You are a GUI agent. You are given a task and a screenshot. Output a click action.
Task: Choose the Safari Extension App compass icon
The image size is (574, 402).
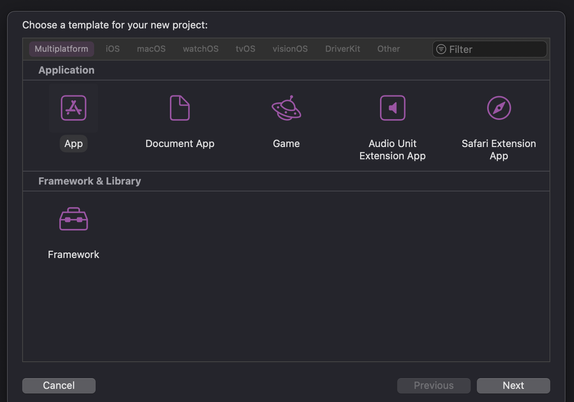pyautogui.click(x=499, y=108)
